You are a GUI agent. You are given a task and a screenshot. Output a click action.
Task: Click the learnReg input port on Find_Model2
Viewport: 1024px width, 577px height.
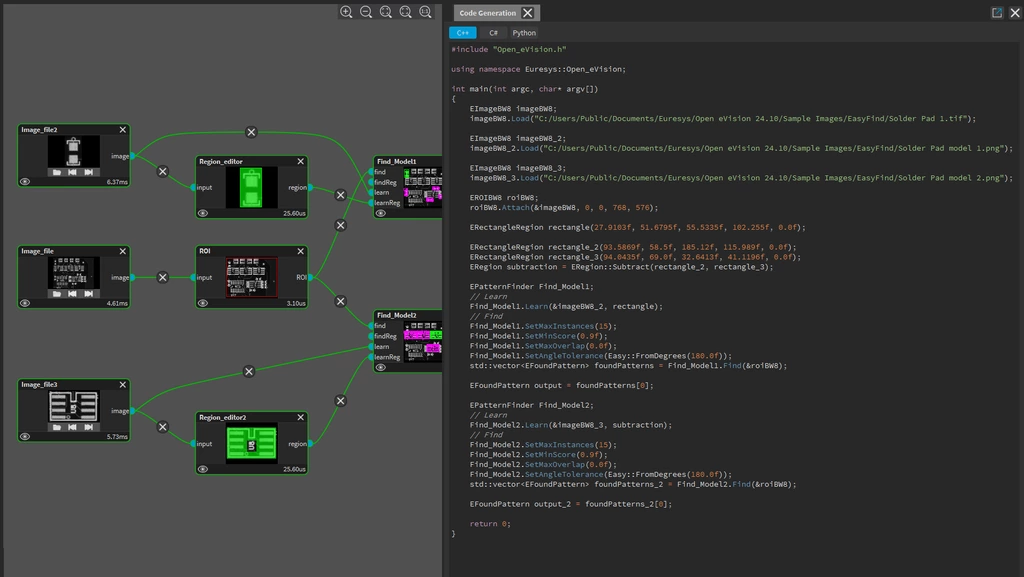coord(372,357)
